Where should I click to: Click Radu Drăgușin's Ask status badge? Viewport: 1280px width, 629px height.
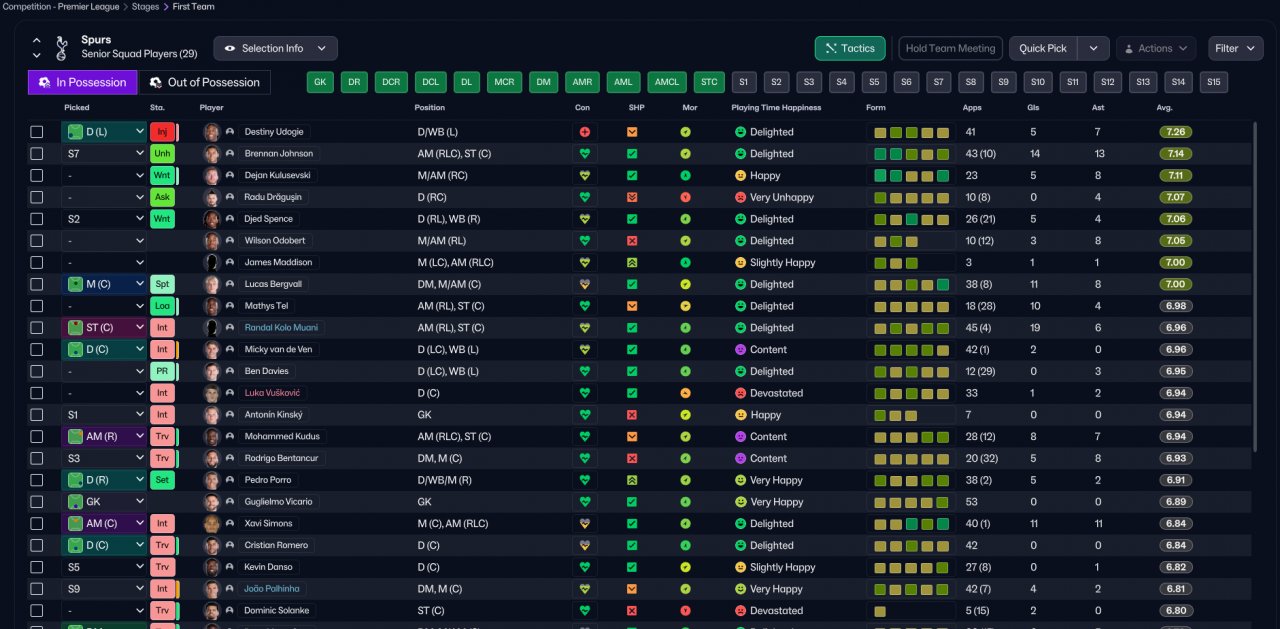(162, 197)
